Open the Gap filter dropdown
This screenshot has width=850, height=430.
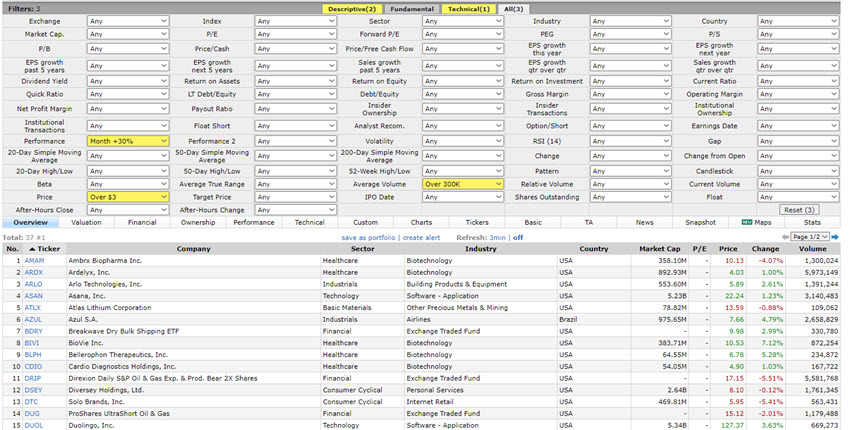(798, 141)
